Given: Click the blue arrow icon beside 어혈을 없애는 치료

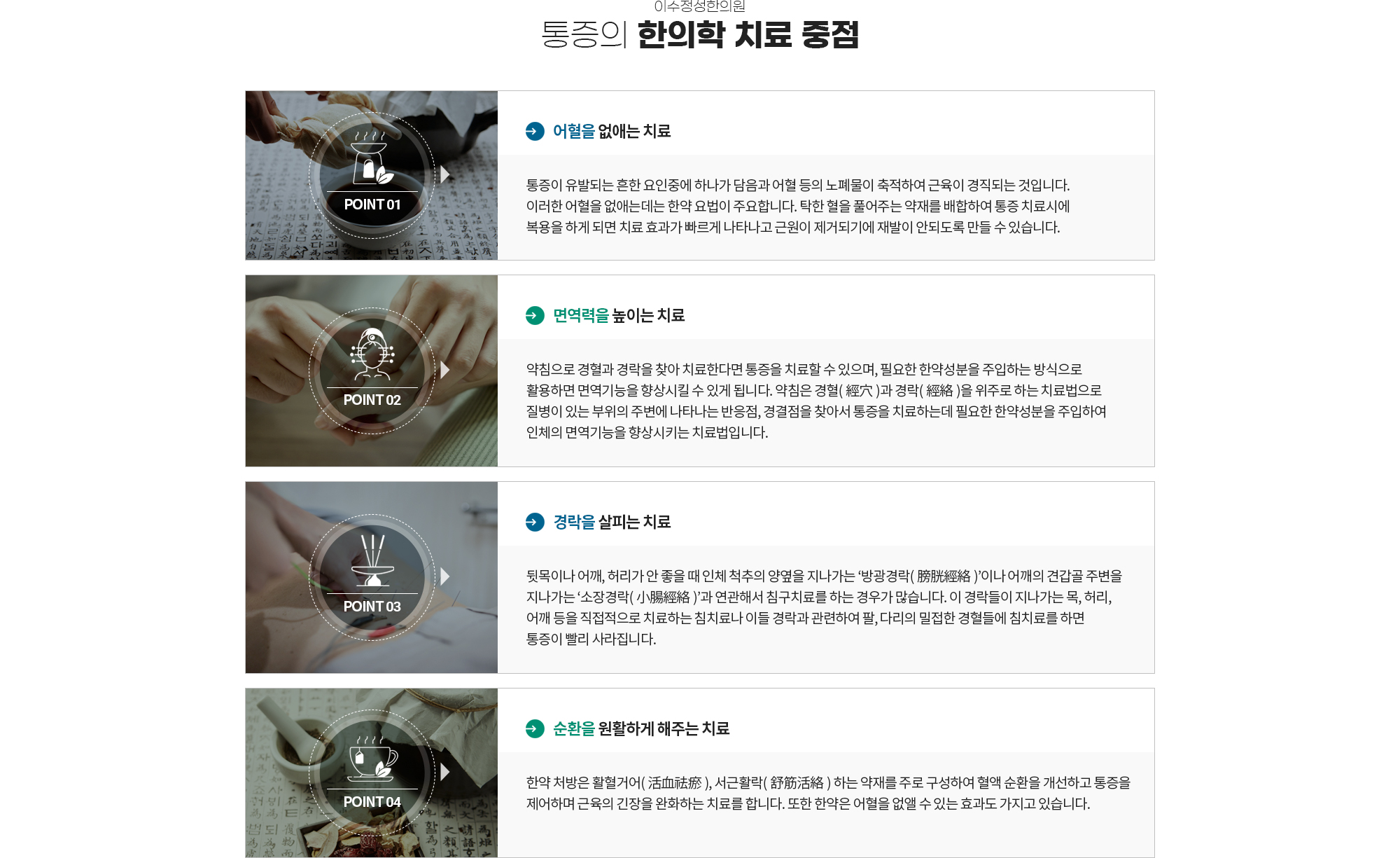Looking at the screenshot, I should coord(535,131).
